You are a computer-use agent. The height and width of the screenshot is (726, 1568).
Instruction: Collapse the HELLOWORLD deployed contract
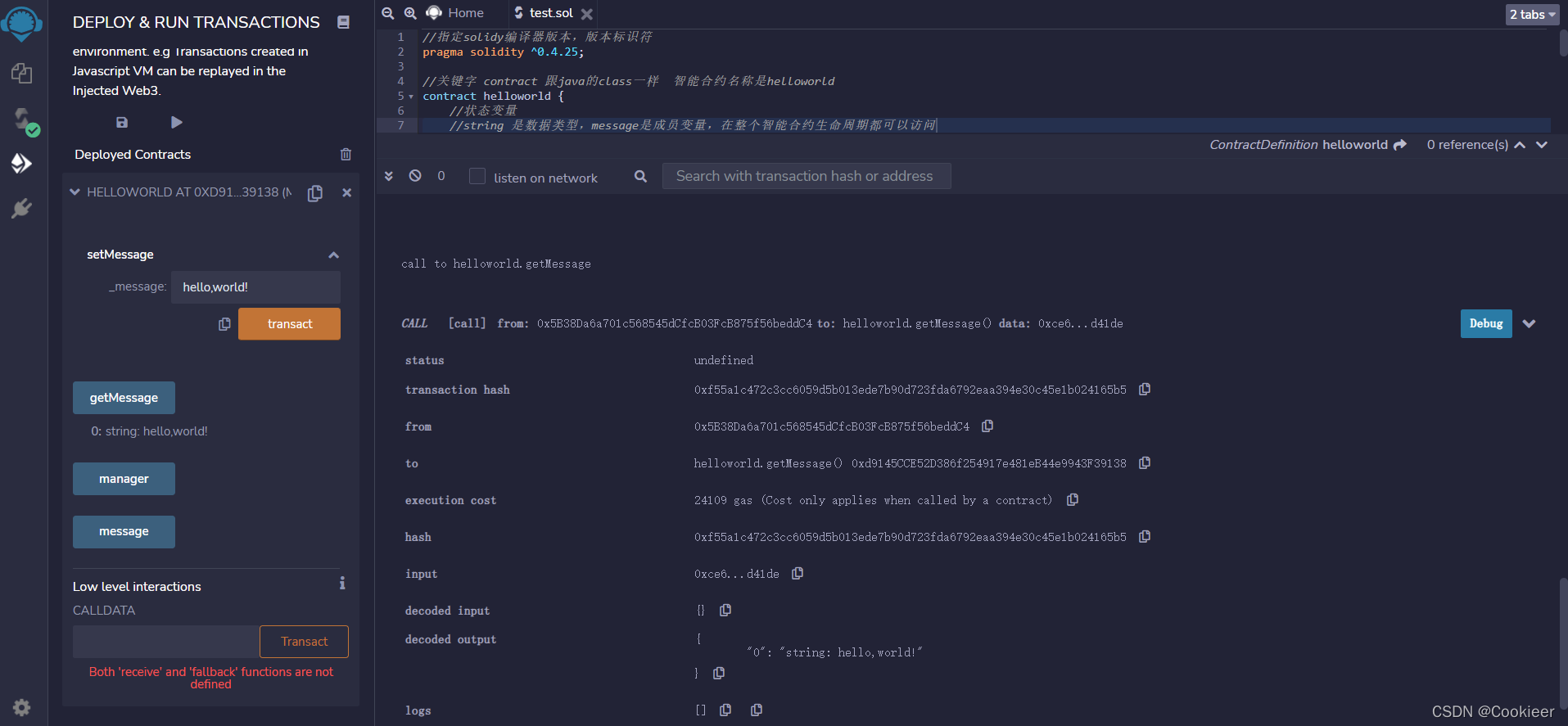(x=75, y=192)
